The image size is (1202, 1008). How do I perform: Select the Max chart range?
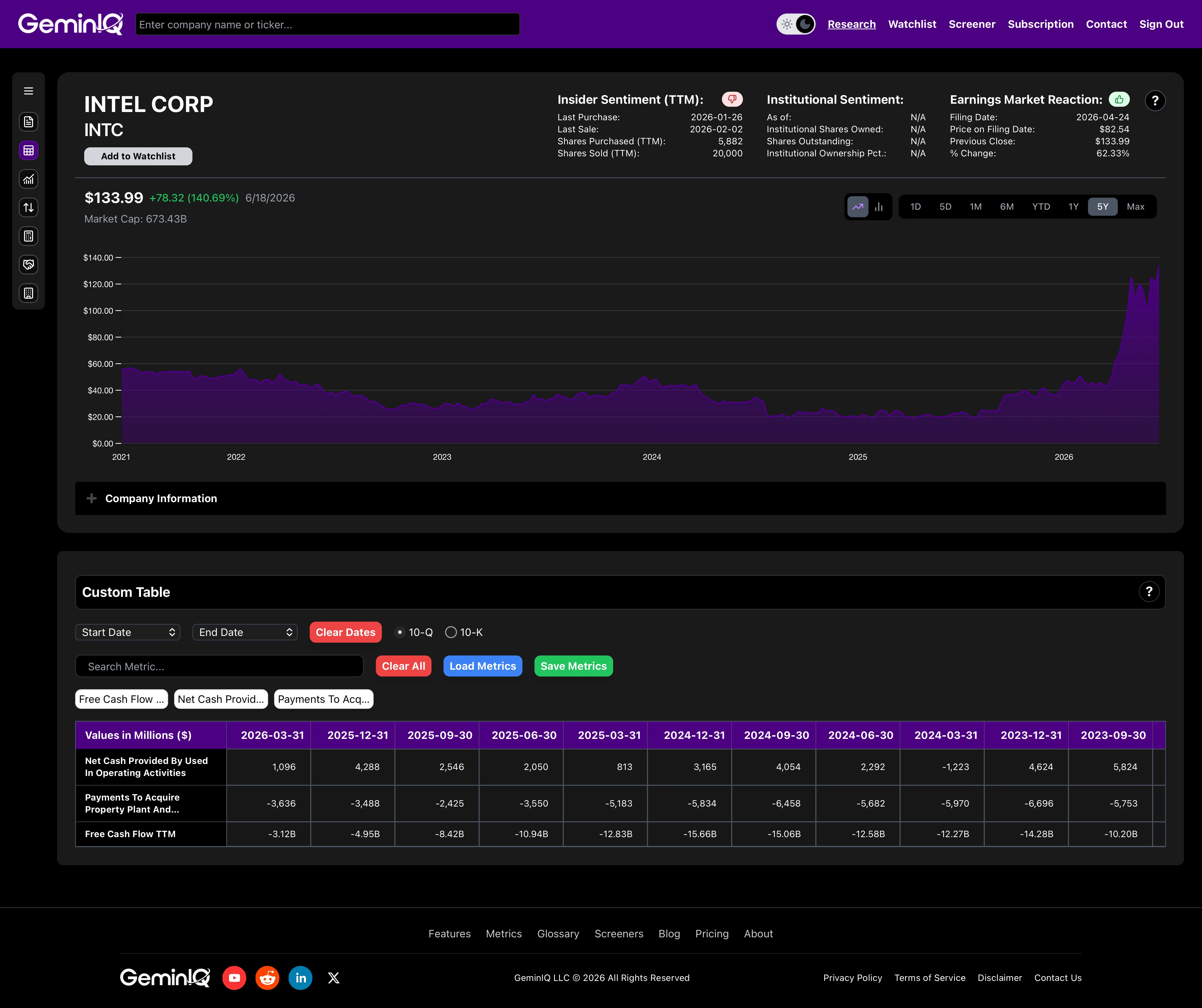[x=1136, y=207]
